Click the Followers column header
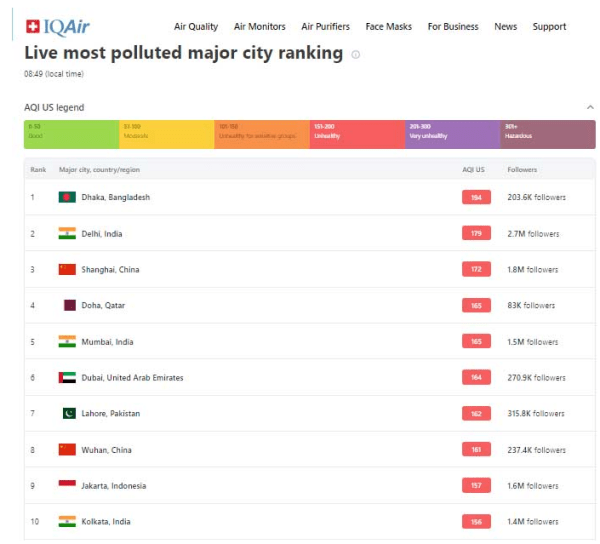600x544 pixels. tap(522, 169)
